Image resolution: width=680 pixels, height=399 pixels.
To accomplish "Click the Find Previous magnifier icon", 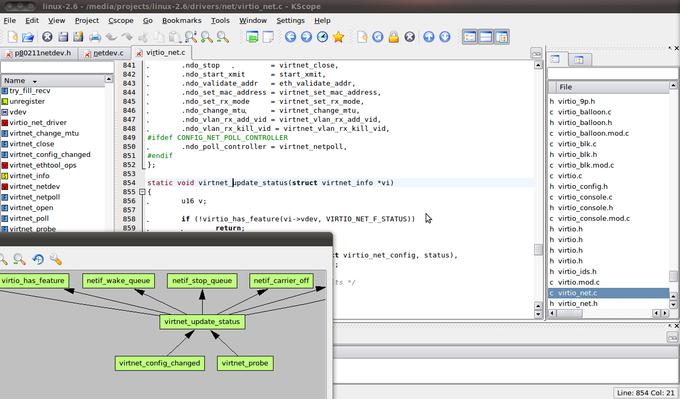I will pos(222,37).
